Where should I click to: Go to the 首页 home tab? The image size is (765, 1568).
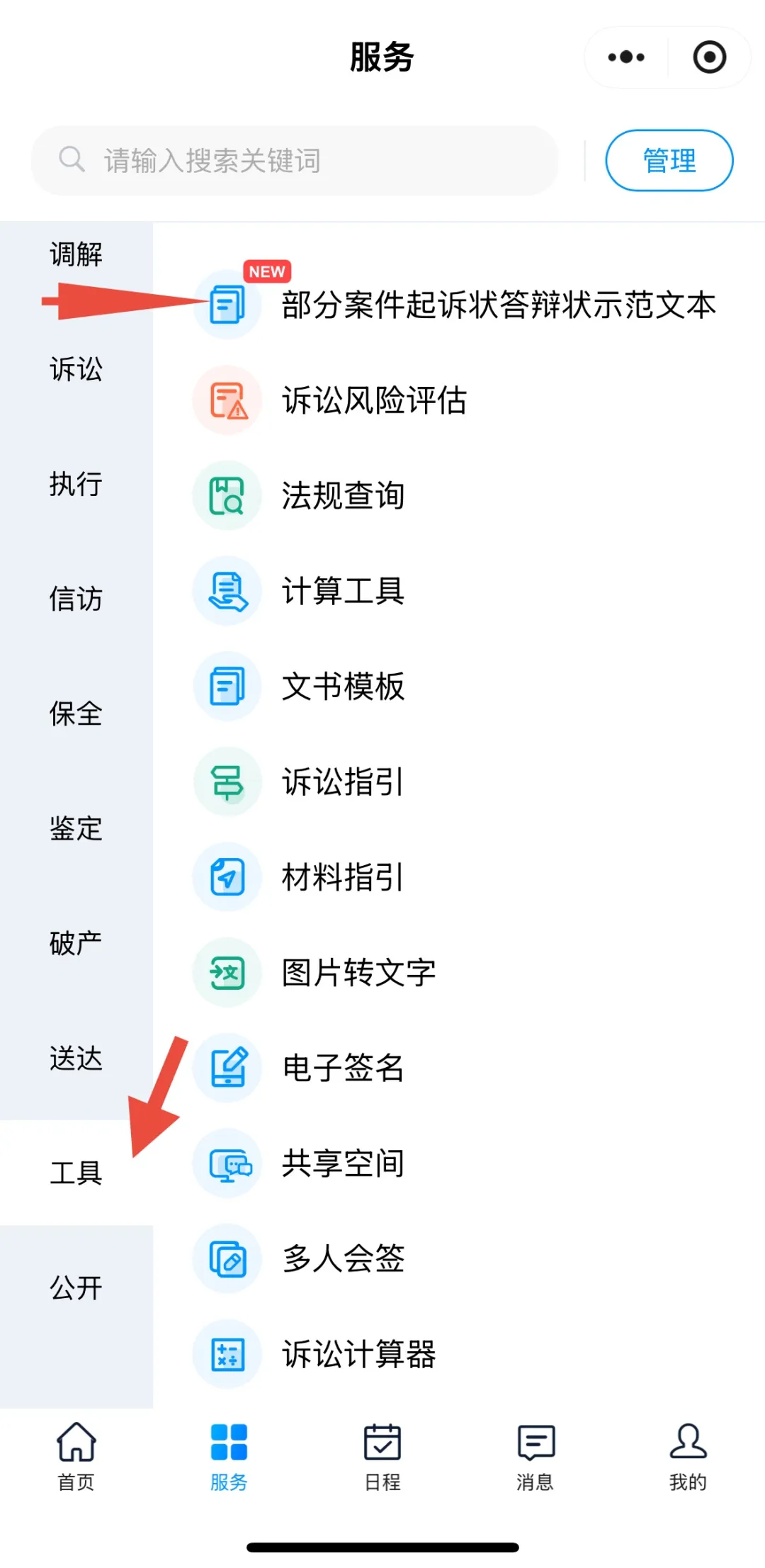(x=76, y=1456)
